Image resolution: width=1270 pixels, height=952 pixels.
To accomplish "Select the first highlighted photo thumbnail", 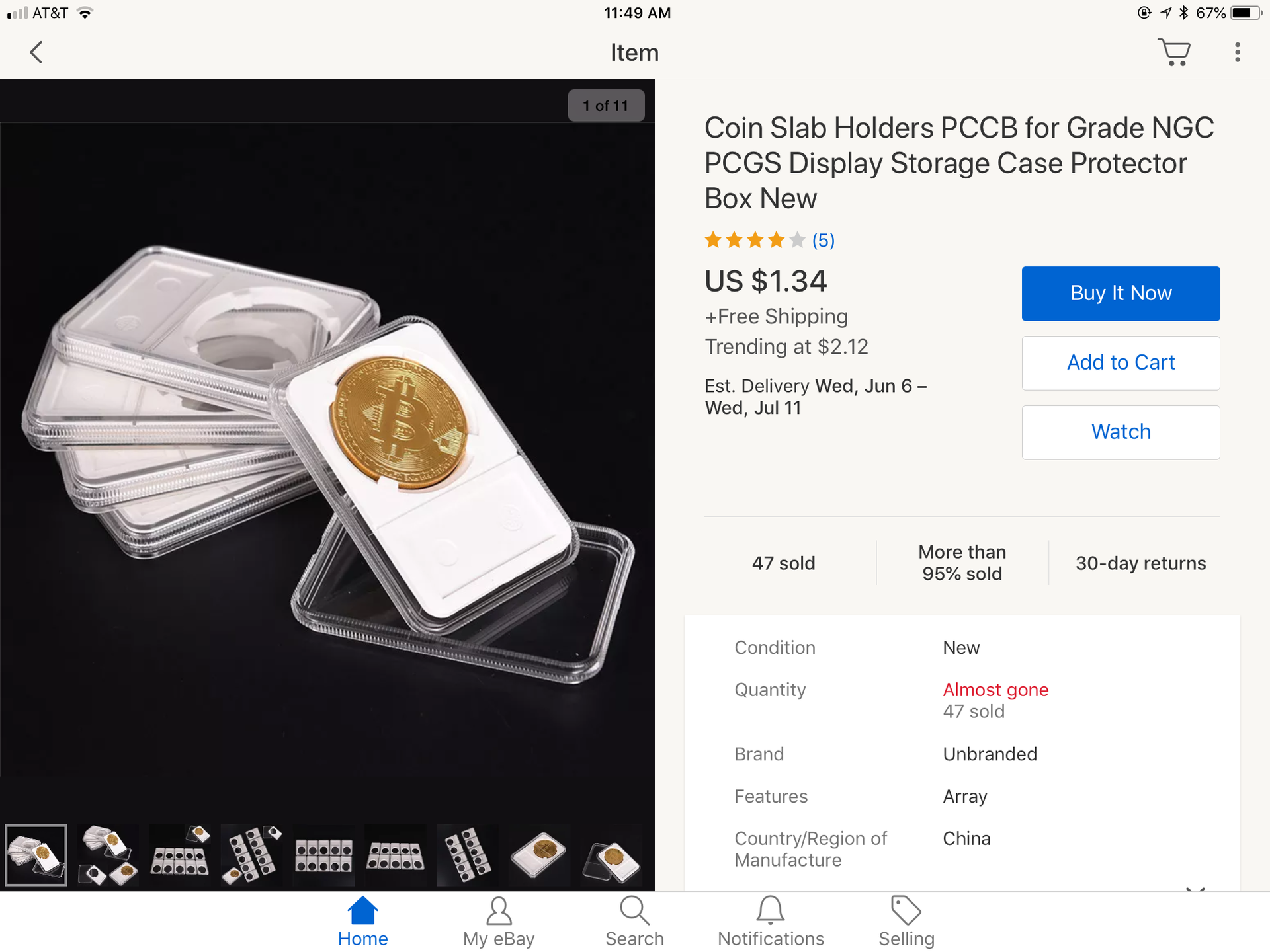I will (x=36, y=855).
